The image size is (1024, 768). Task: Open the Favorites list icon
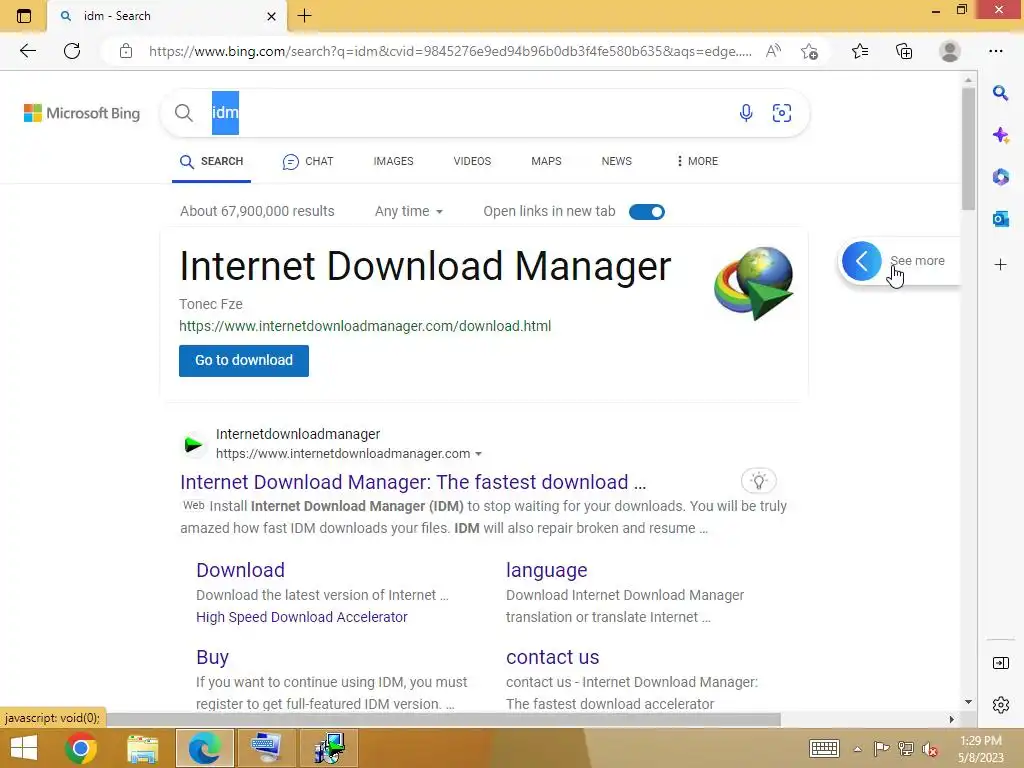(x=860, y=51)
